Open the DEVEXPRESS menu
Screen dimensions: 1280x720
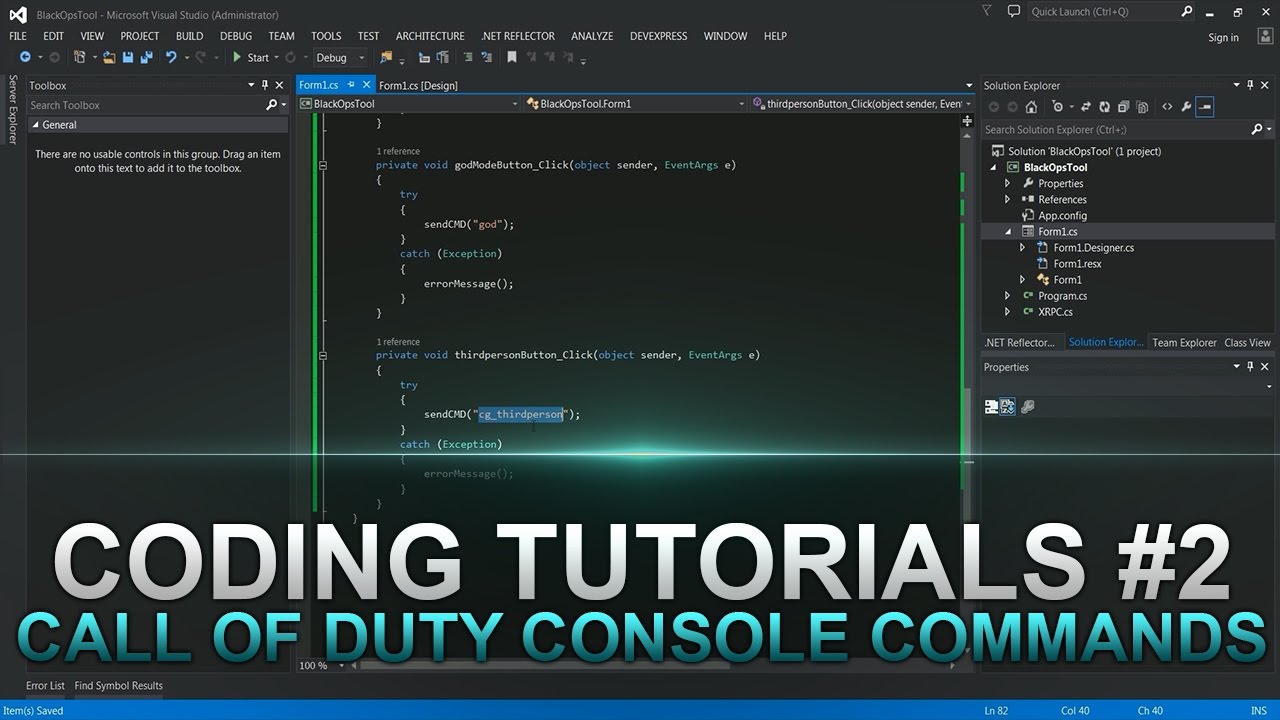tap(658, 36)
